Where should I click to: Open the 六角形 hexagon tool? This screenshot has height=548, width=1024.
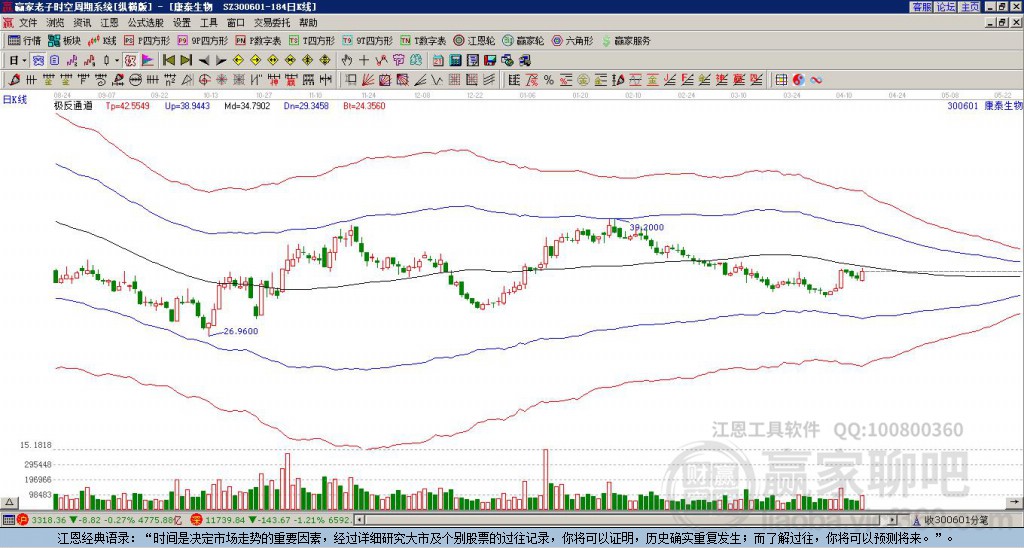[x=573, y=40]
